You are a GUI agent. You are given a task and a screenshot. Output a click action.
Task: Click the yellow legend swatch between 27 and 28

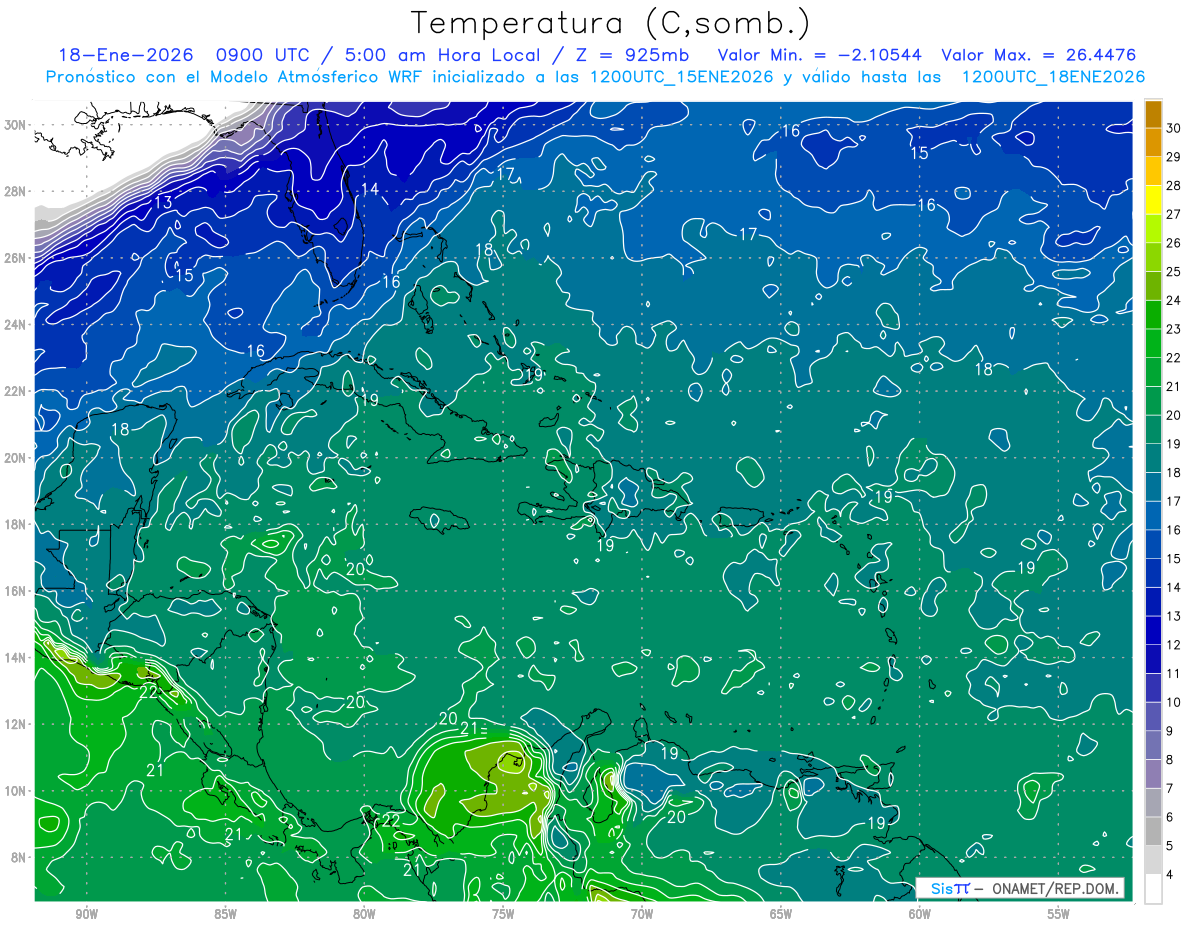click(x=1154, y=199)
